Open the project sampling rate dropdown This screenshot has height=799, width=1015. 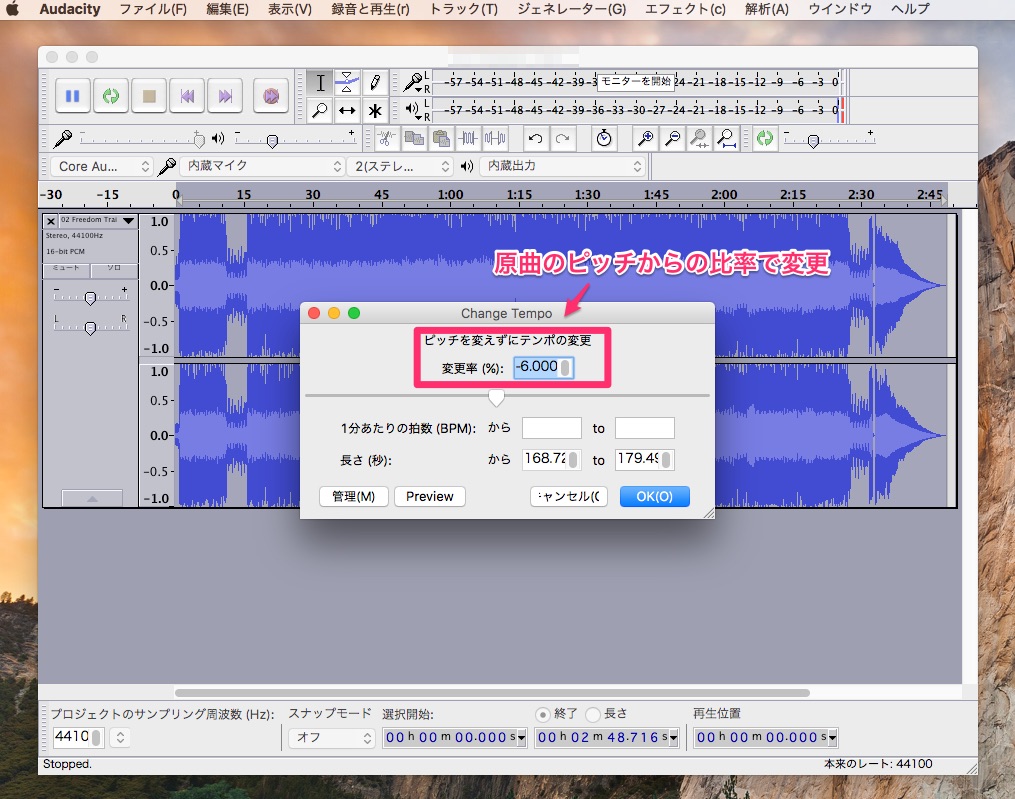[120, 737]
